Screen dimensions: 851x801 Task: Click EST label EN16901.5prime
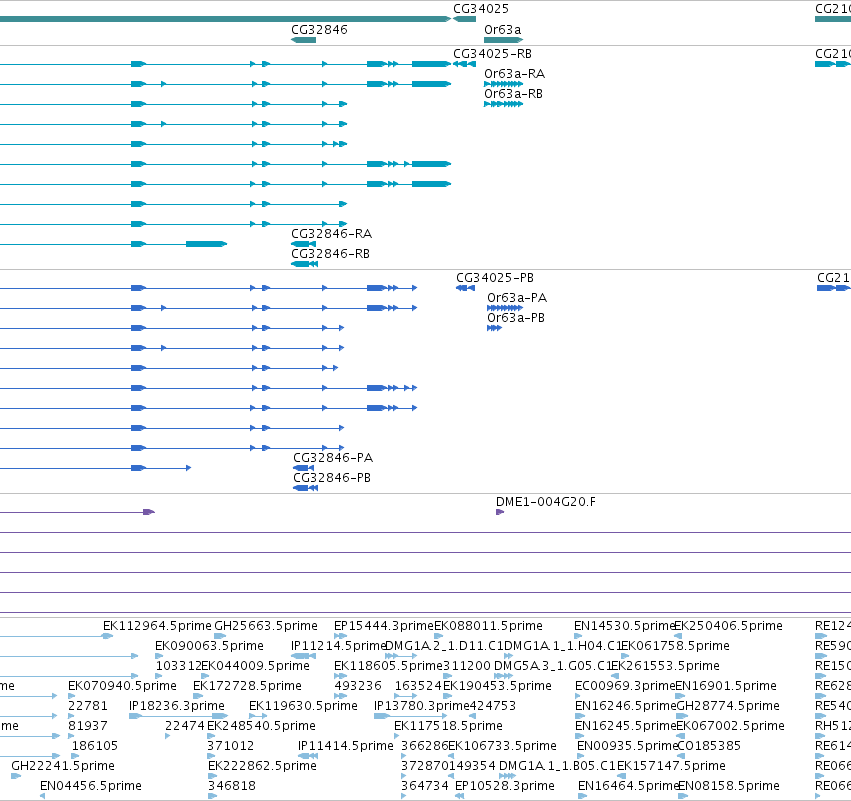pyautogui.click(x=726, y=686)
